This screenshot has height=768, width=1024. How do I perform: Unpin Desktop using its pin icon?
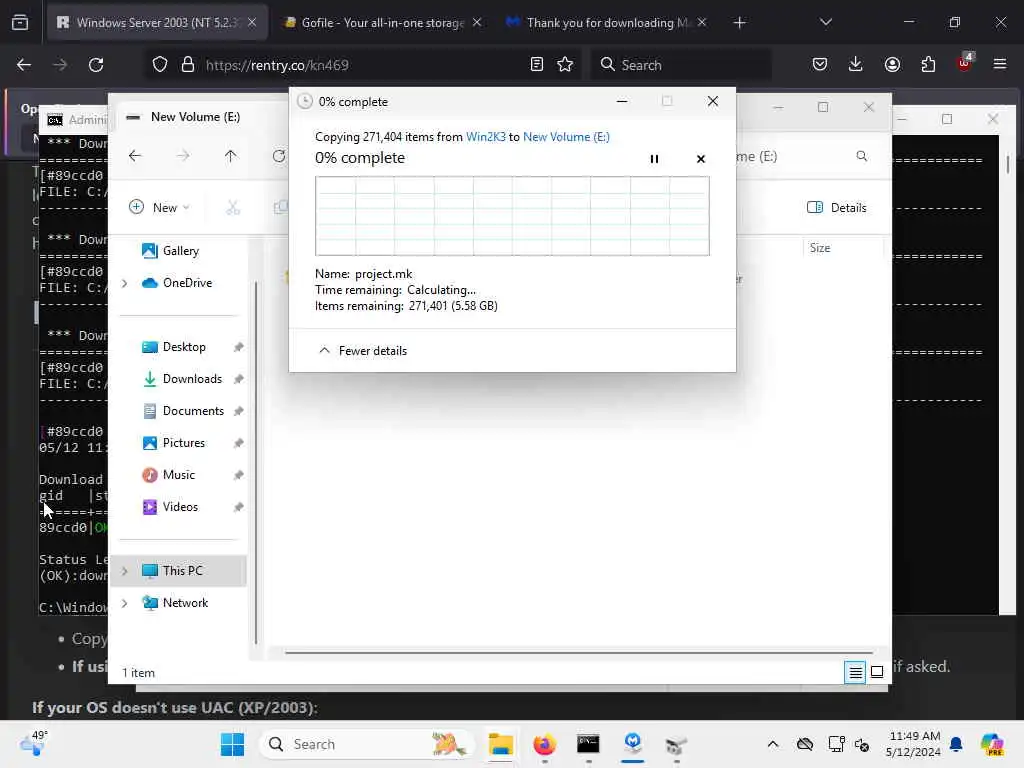click(x=238, y=347)
